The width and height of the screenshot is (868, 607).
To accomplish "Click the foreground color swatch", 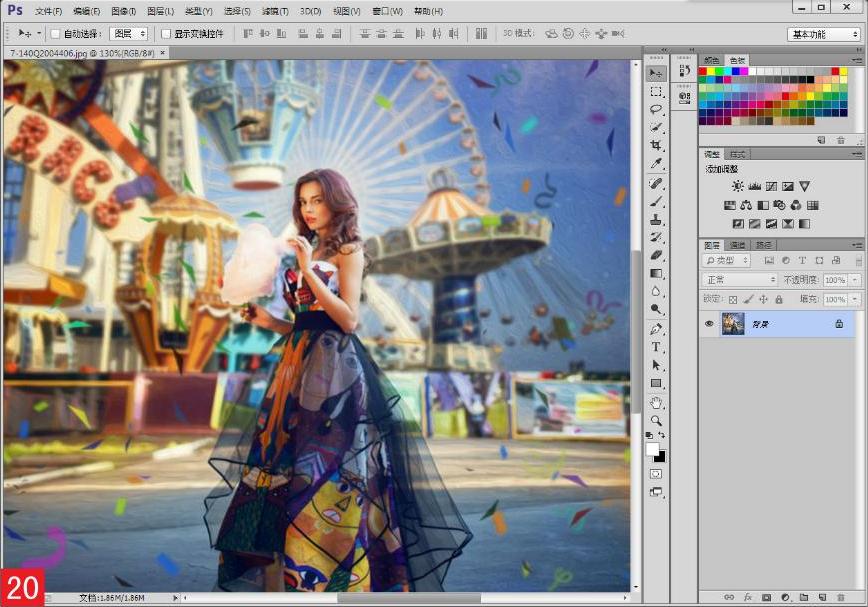I will coord(653,449).
